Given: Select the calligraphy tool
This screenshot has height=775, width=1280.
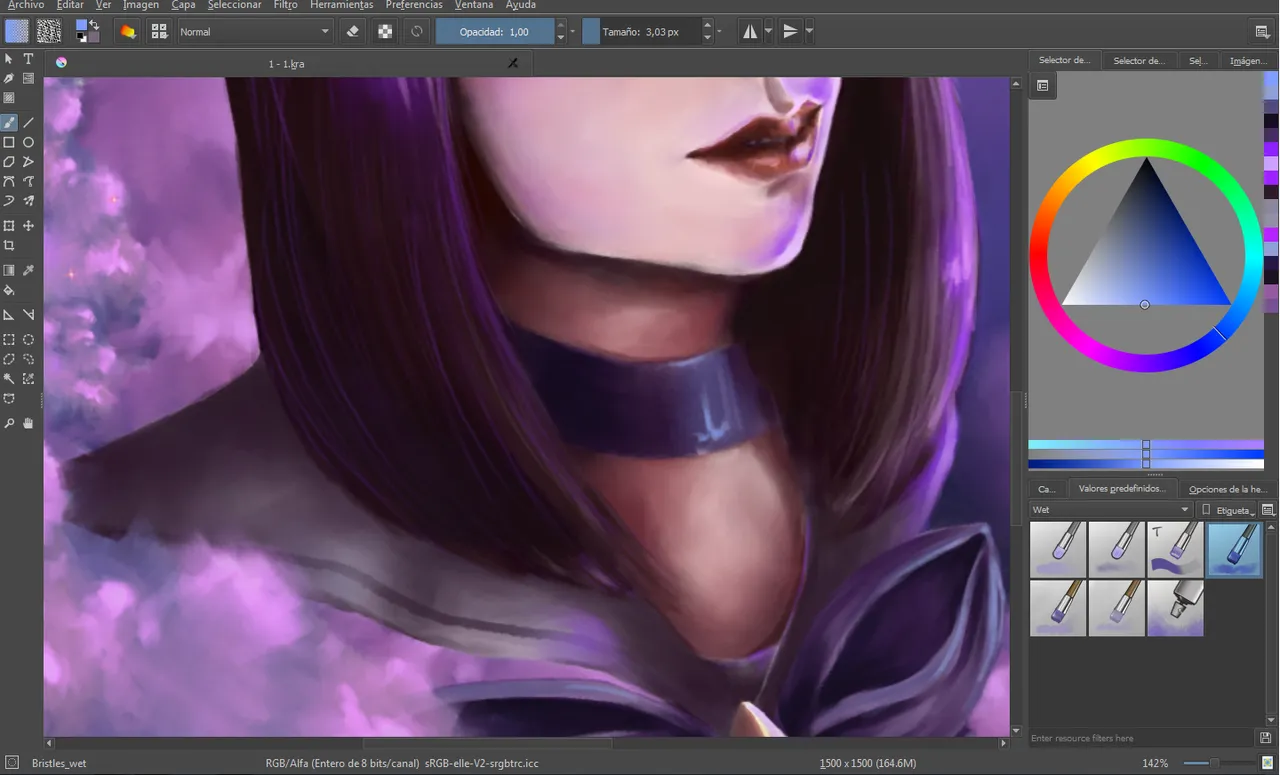Looking at the screenshot, I should 9,78.
